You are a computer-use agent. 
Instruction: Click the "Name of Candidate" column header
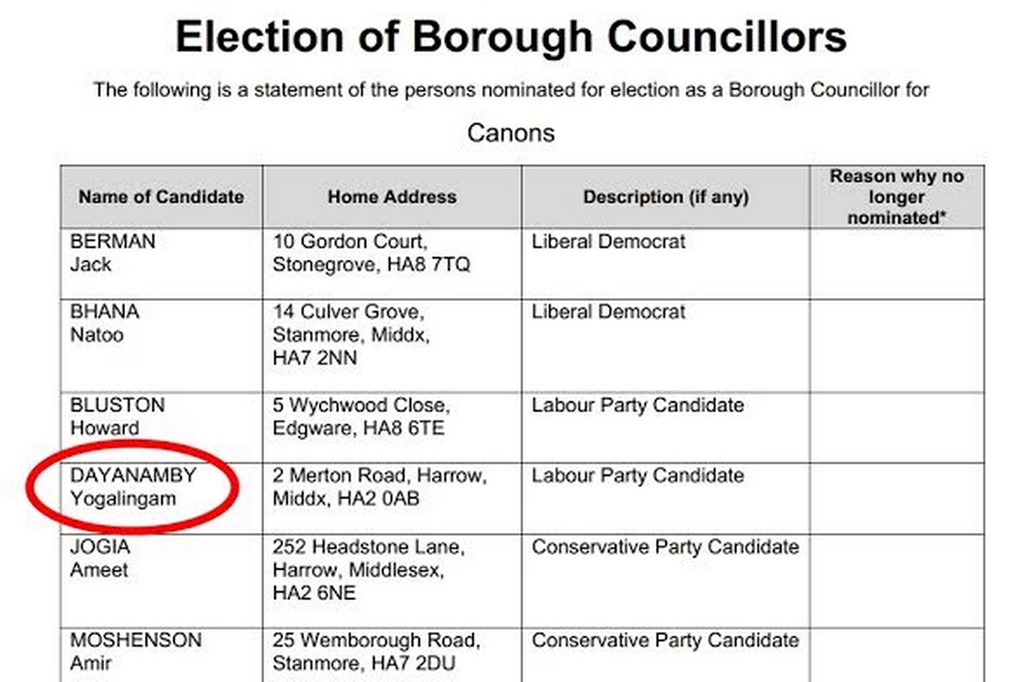pos(161,197)
